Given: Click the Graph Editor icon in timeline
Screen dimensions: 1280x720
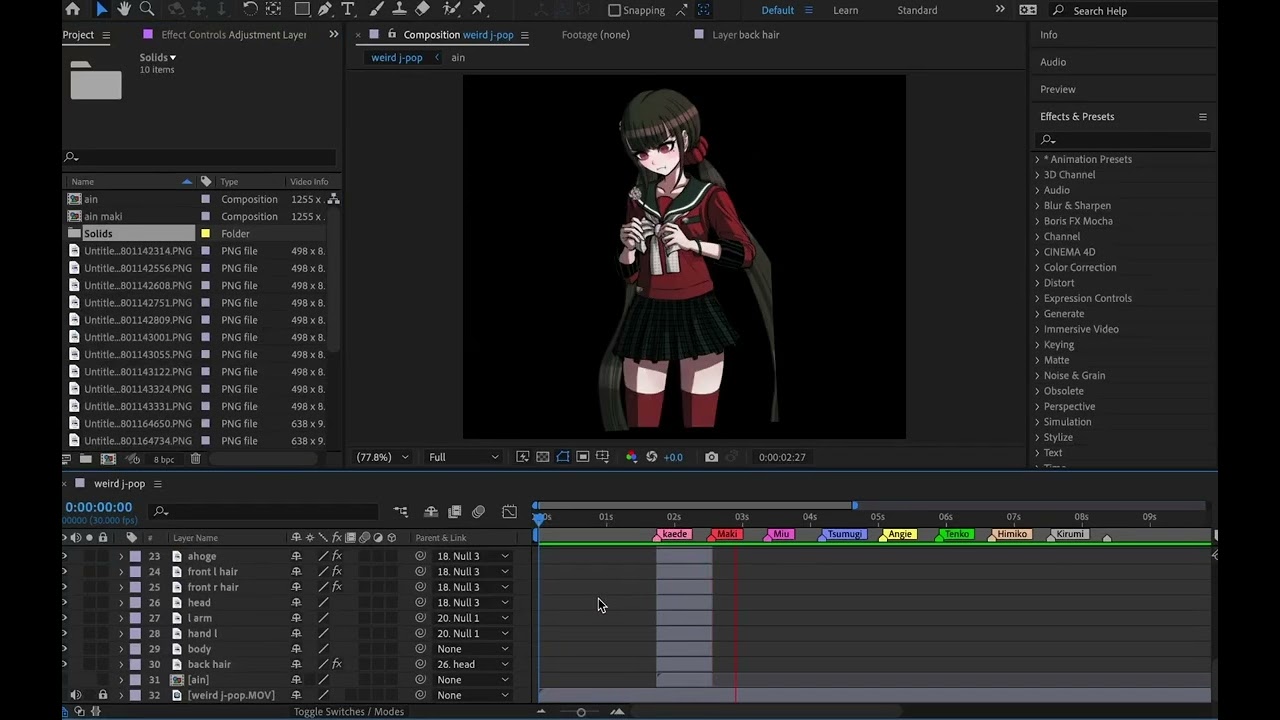Looking at the screenshot, I should 509,512.
